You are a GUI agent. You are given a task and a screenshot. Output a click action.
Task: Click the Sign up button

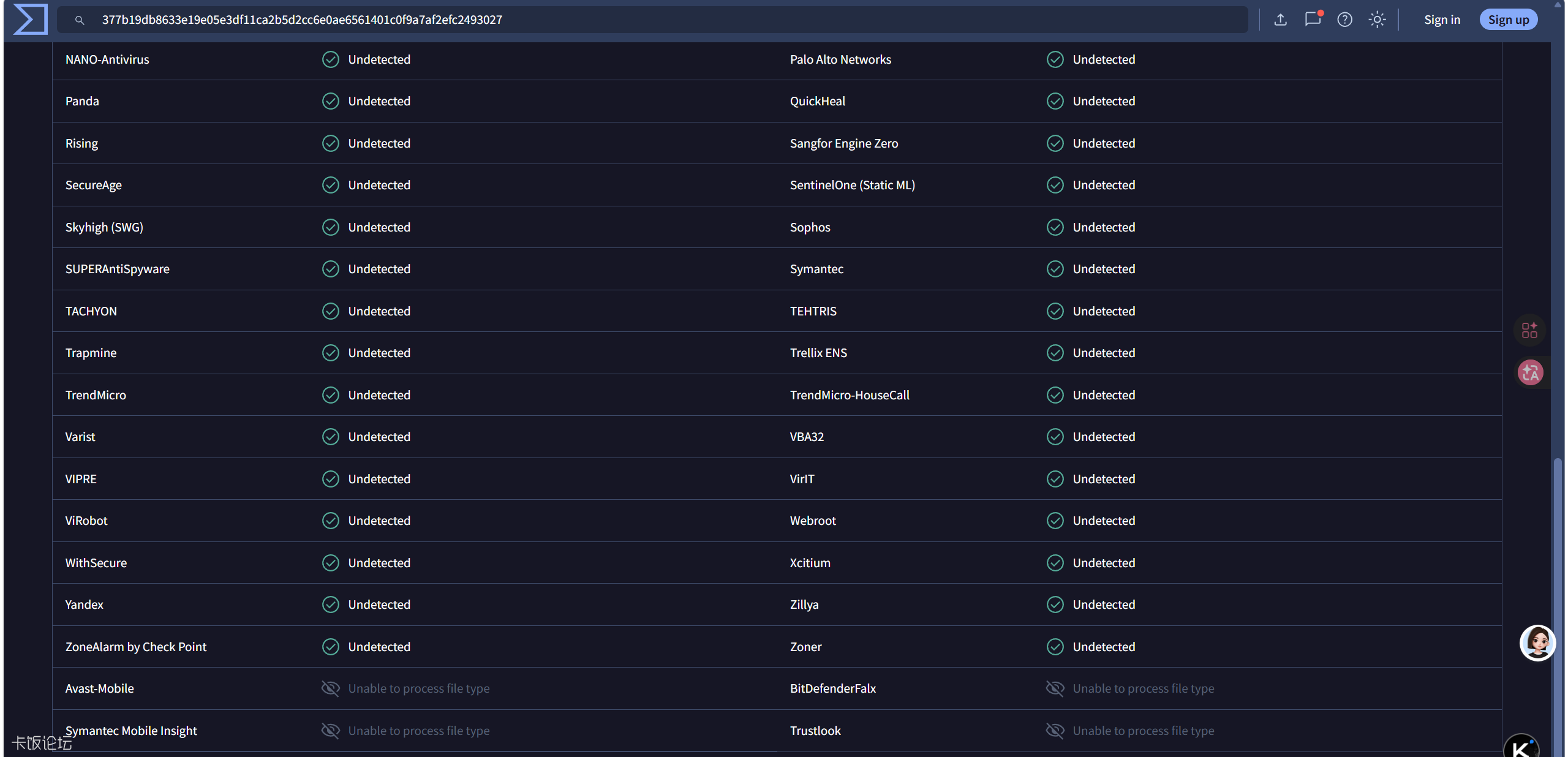coord(1509,20)
